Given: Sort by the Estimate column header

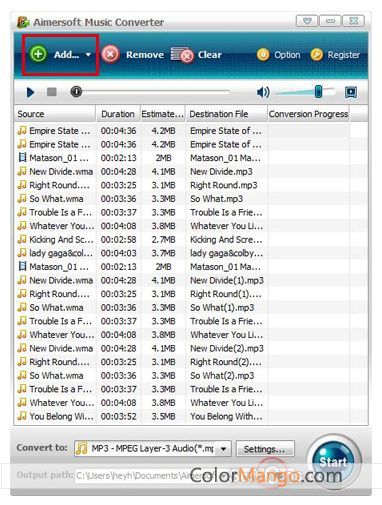Looking at the screenshot, I should (163, 114).
